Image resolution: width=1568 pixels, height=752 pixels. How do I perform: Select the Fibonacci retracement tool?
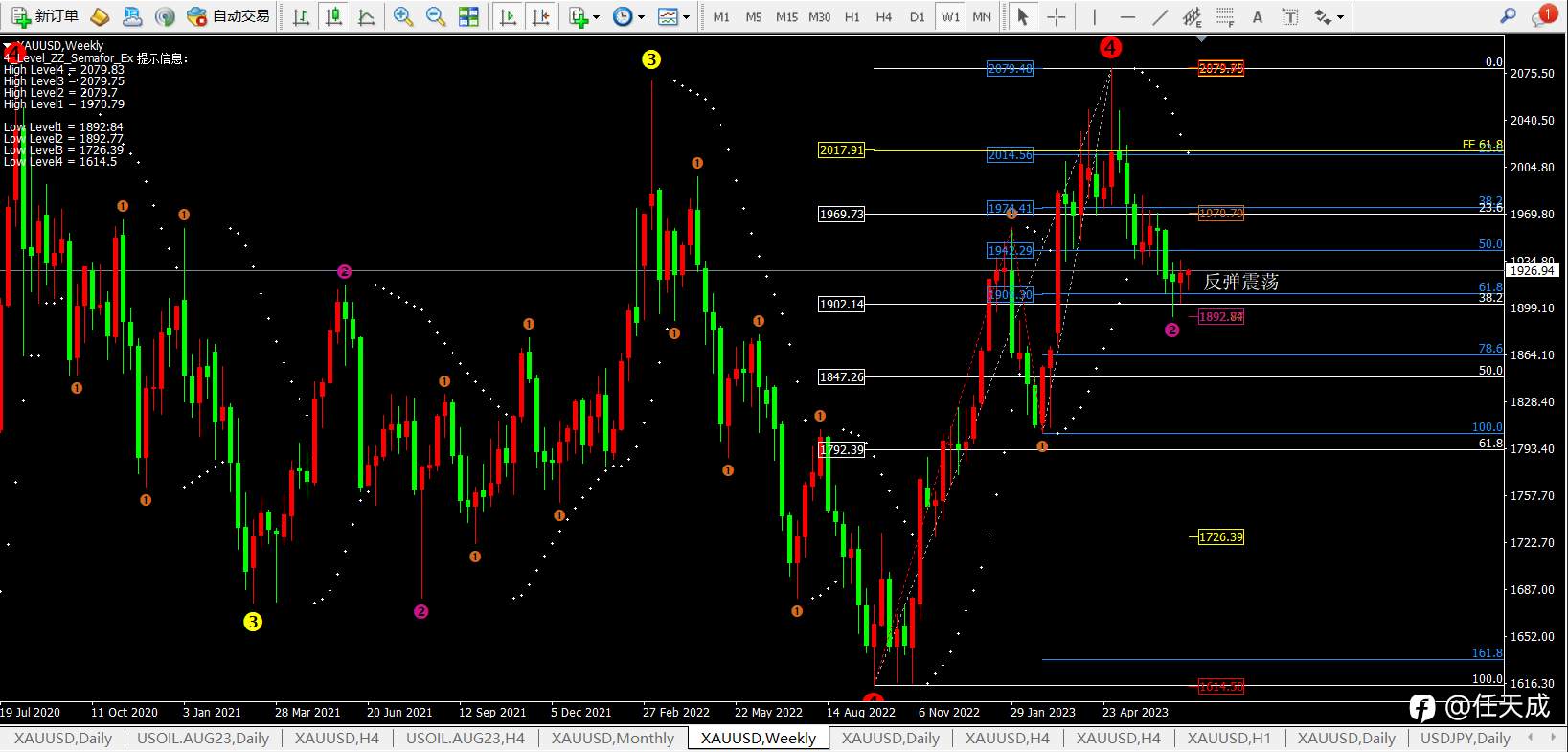[1225, 16]
